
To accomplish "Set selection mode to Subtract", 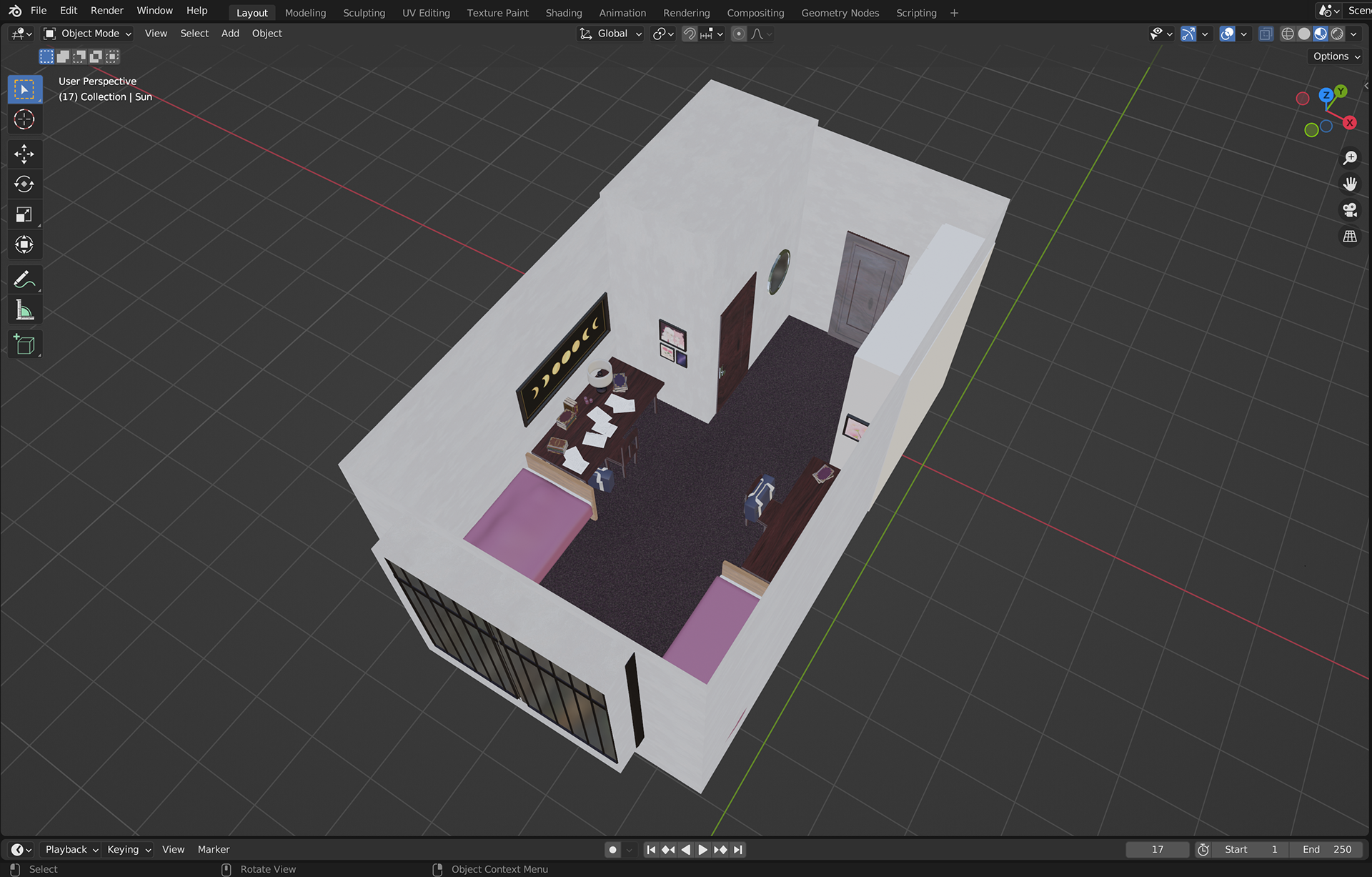I will (x=79, y=56).
